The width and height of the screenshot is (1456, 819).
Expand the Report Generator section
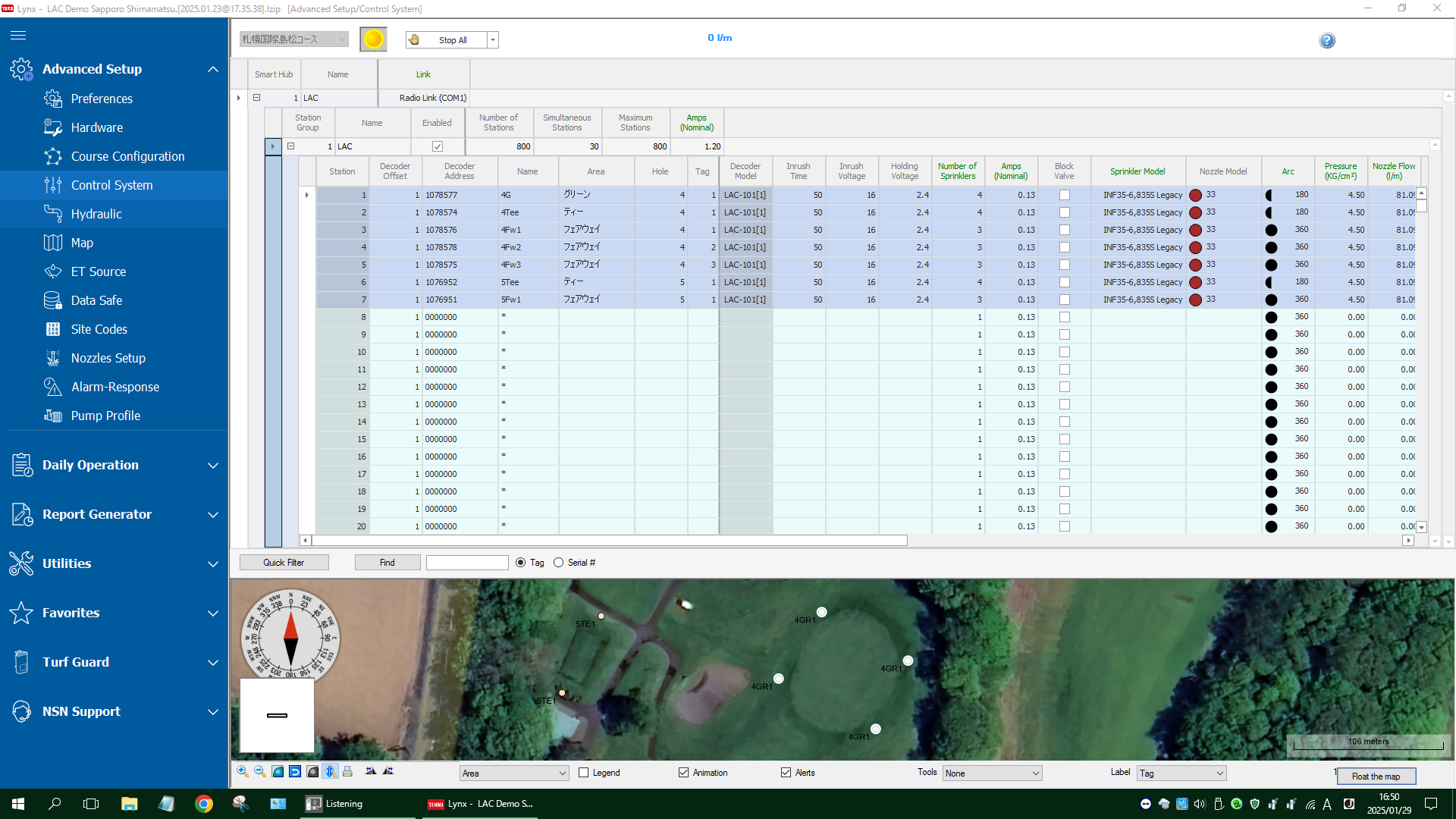pyautogui.click(x=213, y=515)
